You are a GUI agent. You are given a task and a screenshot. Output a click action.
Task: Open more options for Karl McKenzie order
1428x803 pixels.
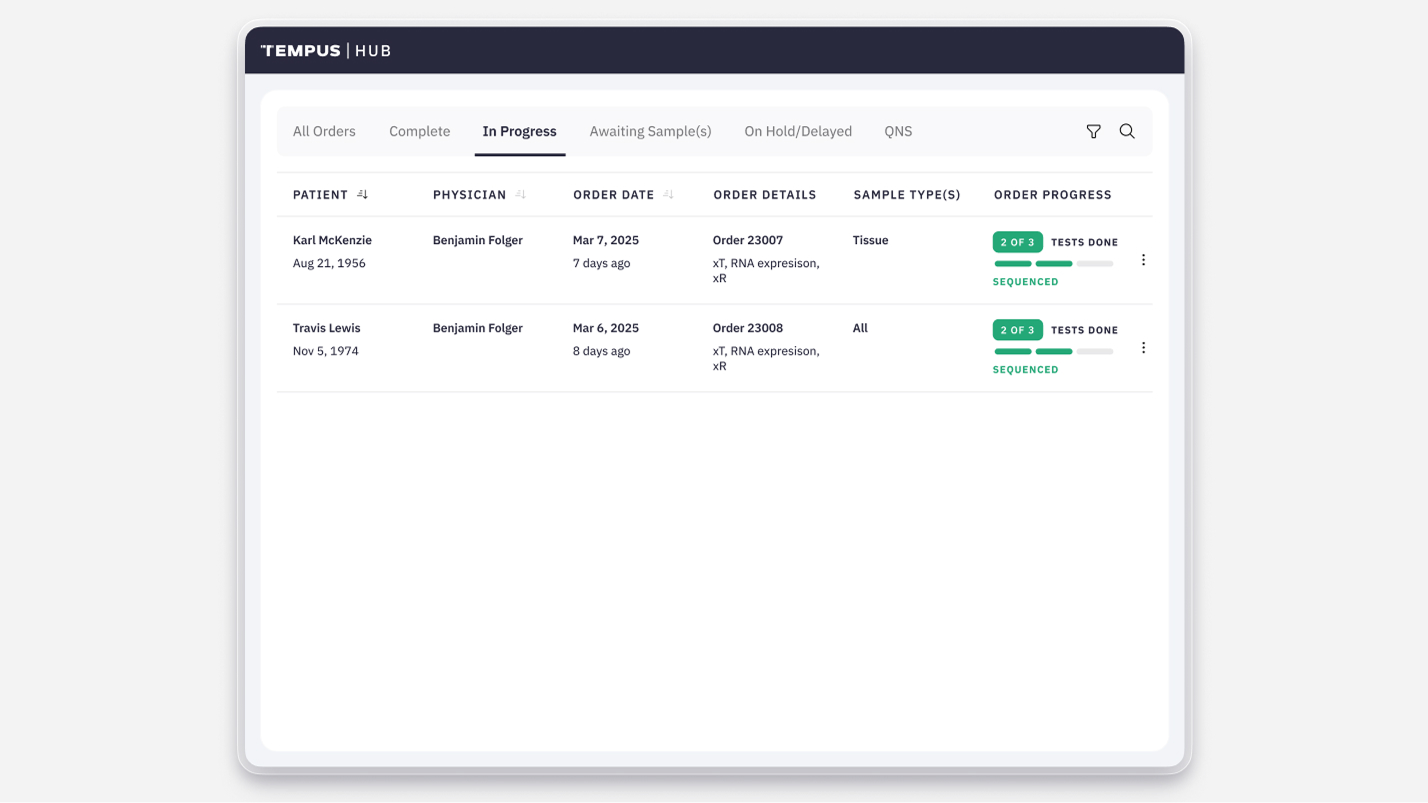click(x=1143, y=260)
